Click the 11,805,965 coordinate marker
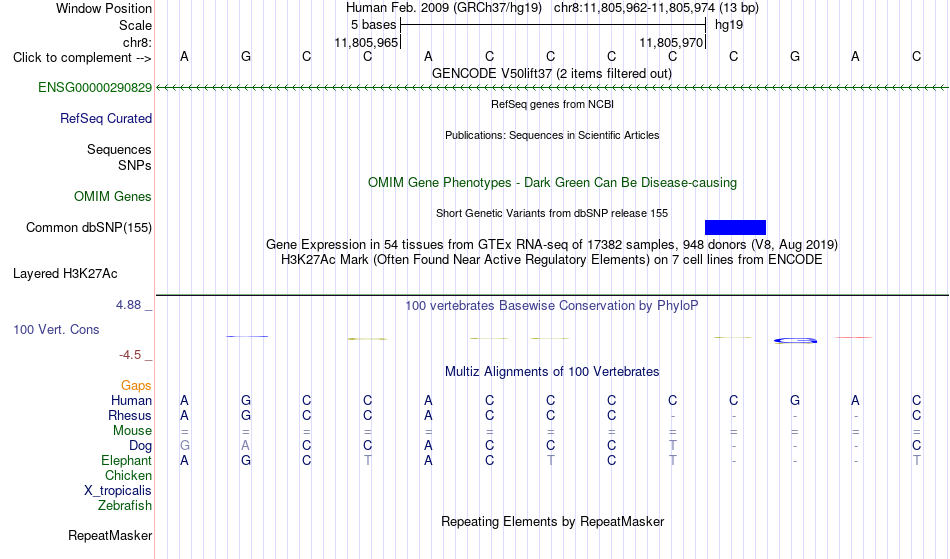The image size is (950, 559). 366,42
